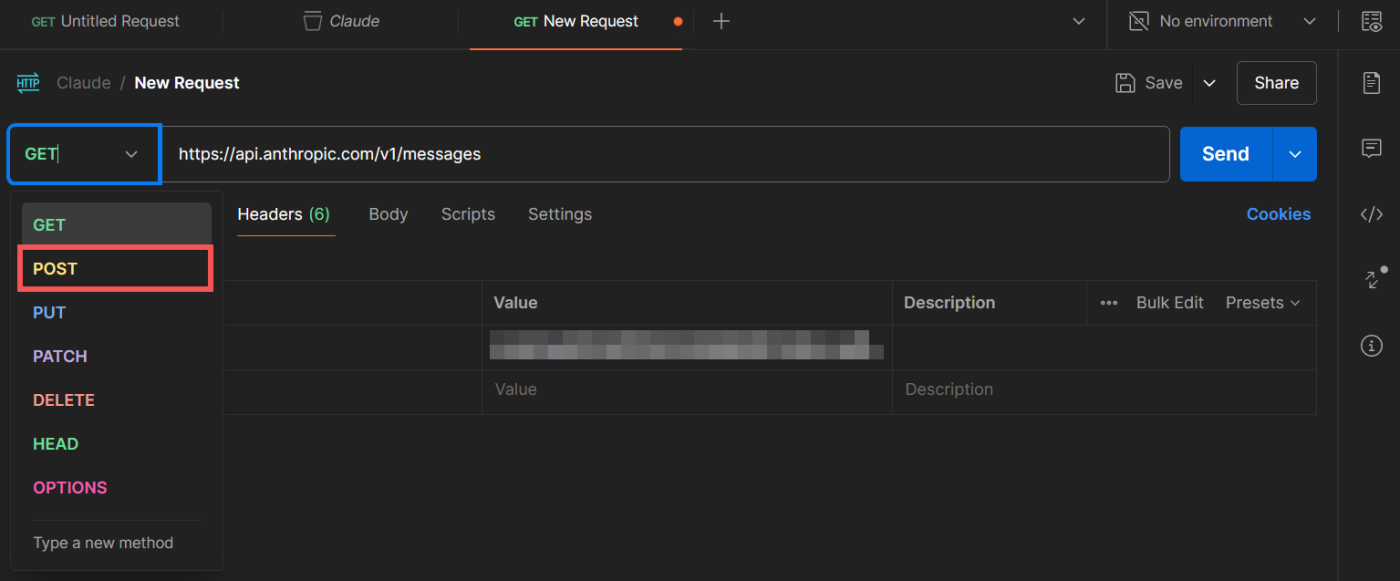Click the Share button

[x=1277, y=83]
